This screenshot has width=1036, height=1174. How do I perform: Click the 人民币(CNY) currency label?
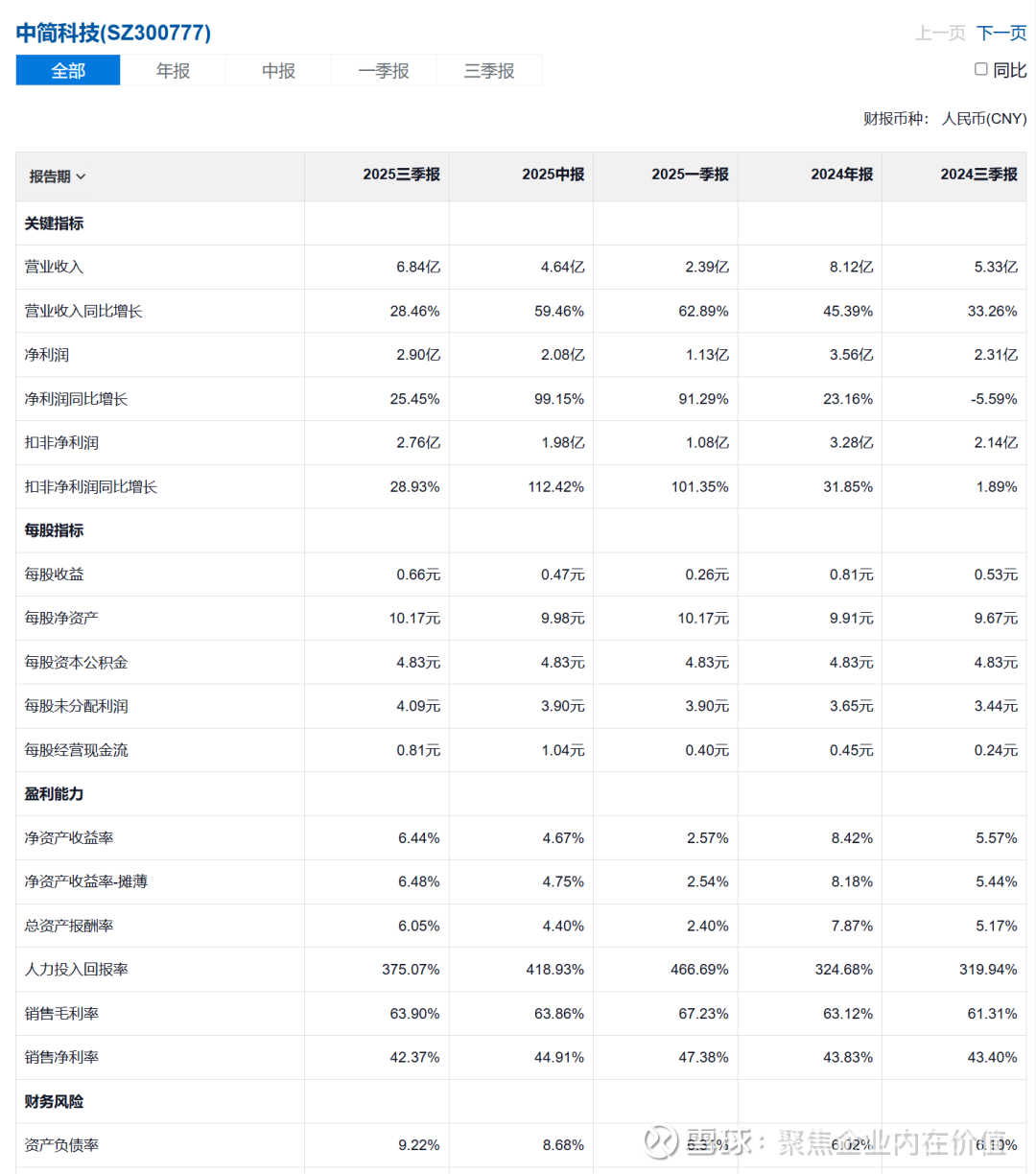pos(984,119)
